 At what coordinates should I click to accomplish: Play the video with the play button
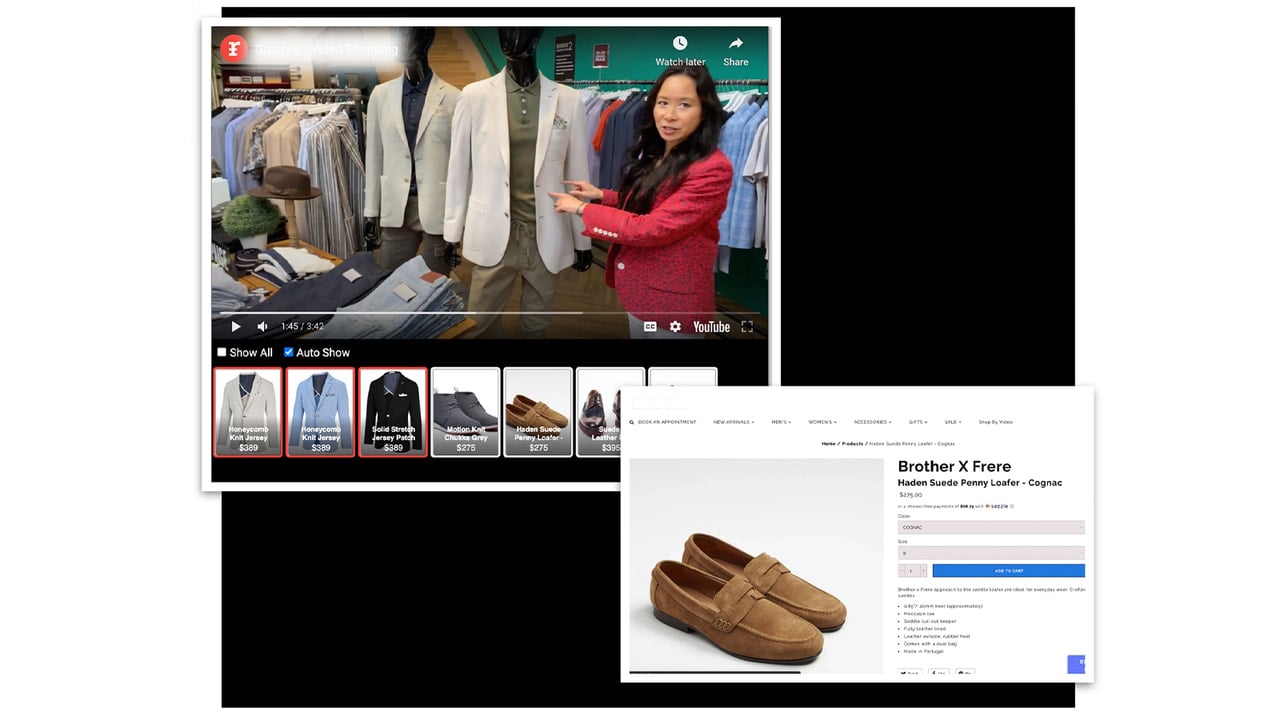236,326
